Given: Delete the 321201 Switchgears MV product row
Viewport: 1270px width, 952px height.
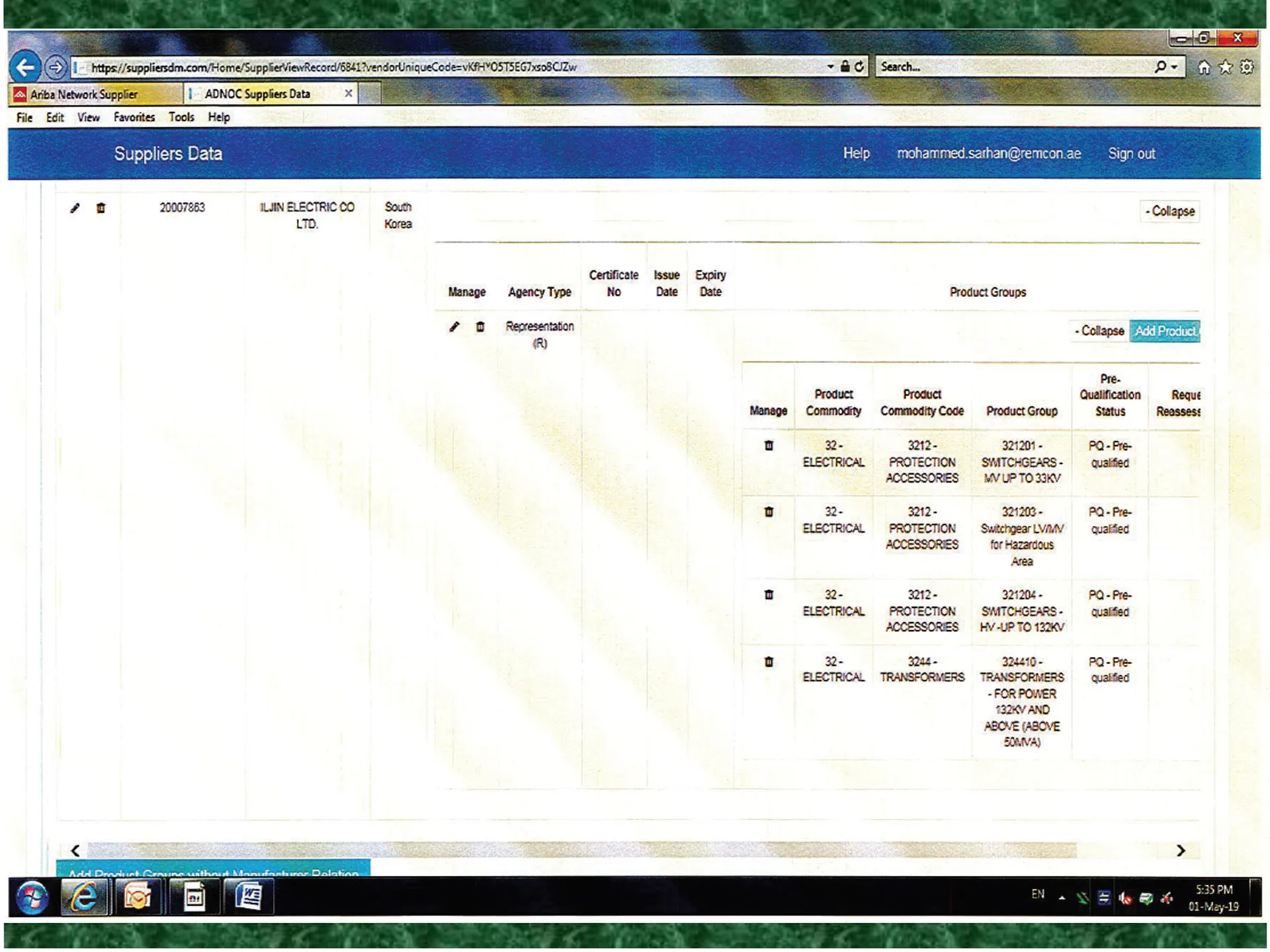Looking at the screenshot, I should [x=769, y=446].
